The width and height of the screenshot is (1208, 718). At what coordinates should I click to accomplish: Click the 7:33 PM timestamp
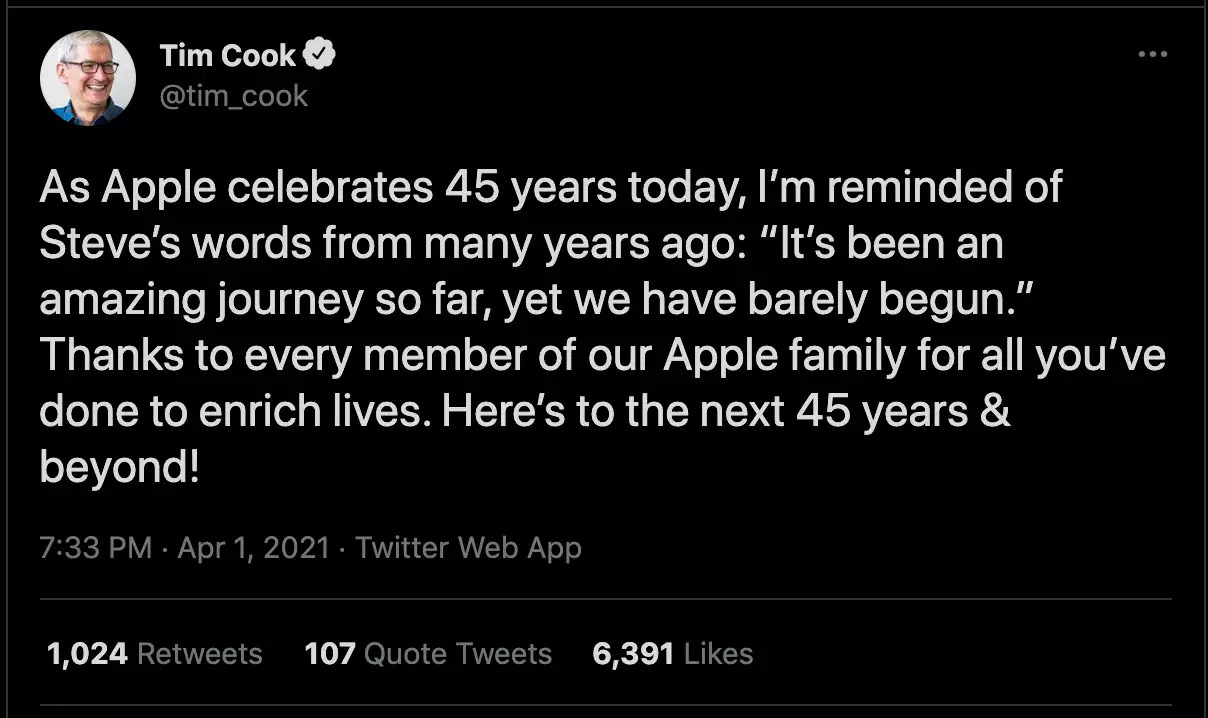96,547
